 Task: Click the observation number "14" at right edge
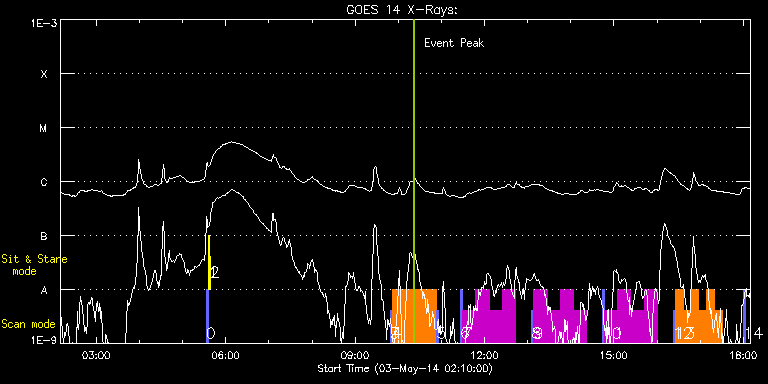click(754, 334)
